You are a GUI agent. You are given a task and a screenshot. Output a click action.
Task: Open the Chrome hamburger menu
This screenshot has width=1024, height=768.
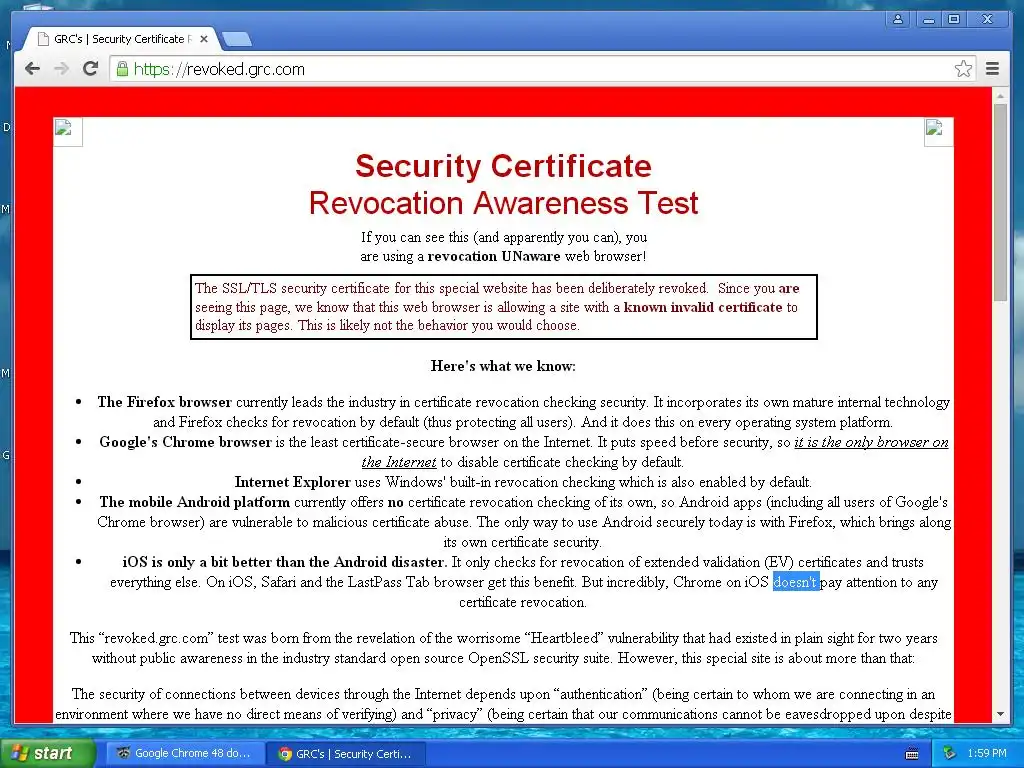point(992,69)
